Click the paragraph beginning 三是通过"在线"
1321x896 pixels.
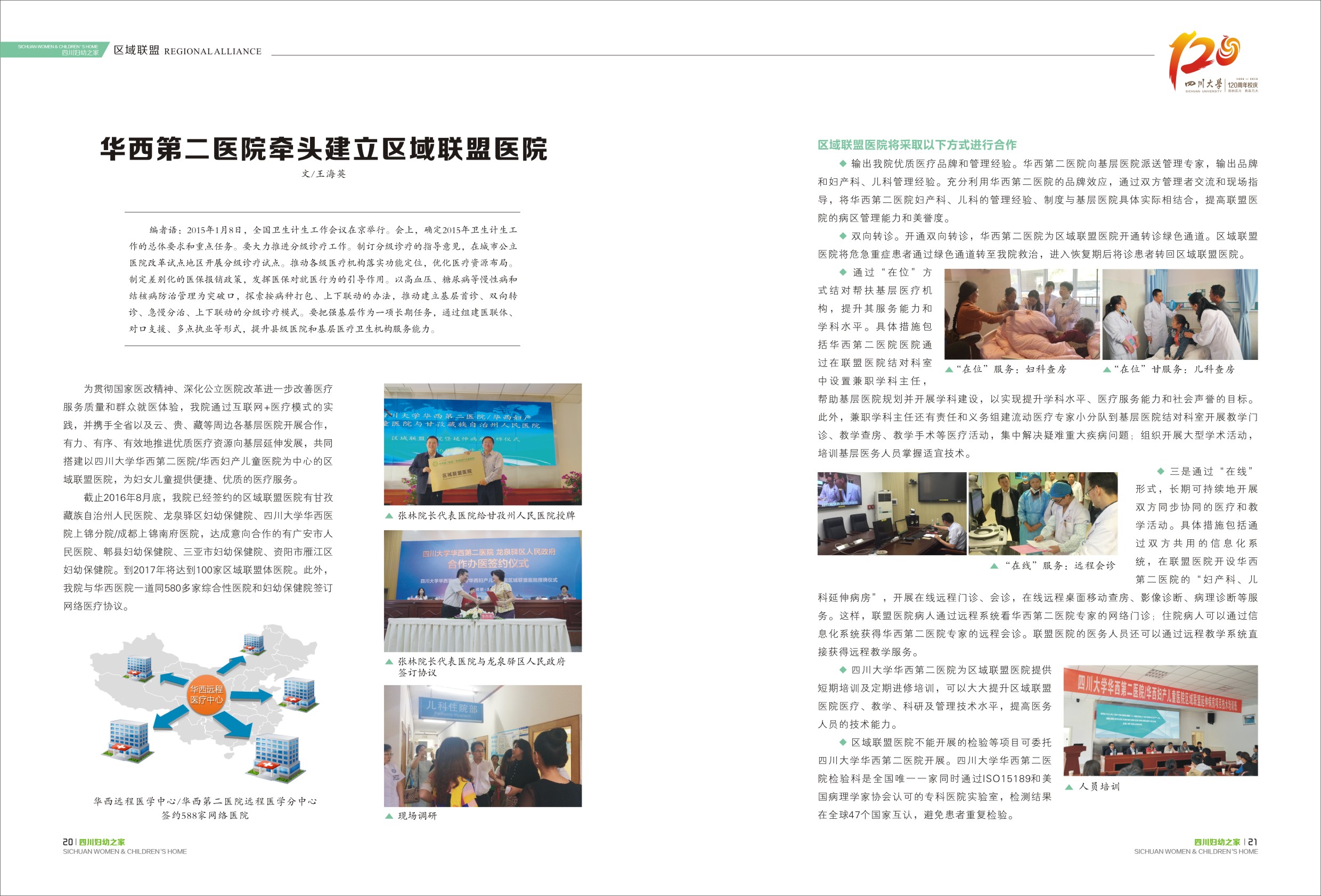point(1038,561)
